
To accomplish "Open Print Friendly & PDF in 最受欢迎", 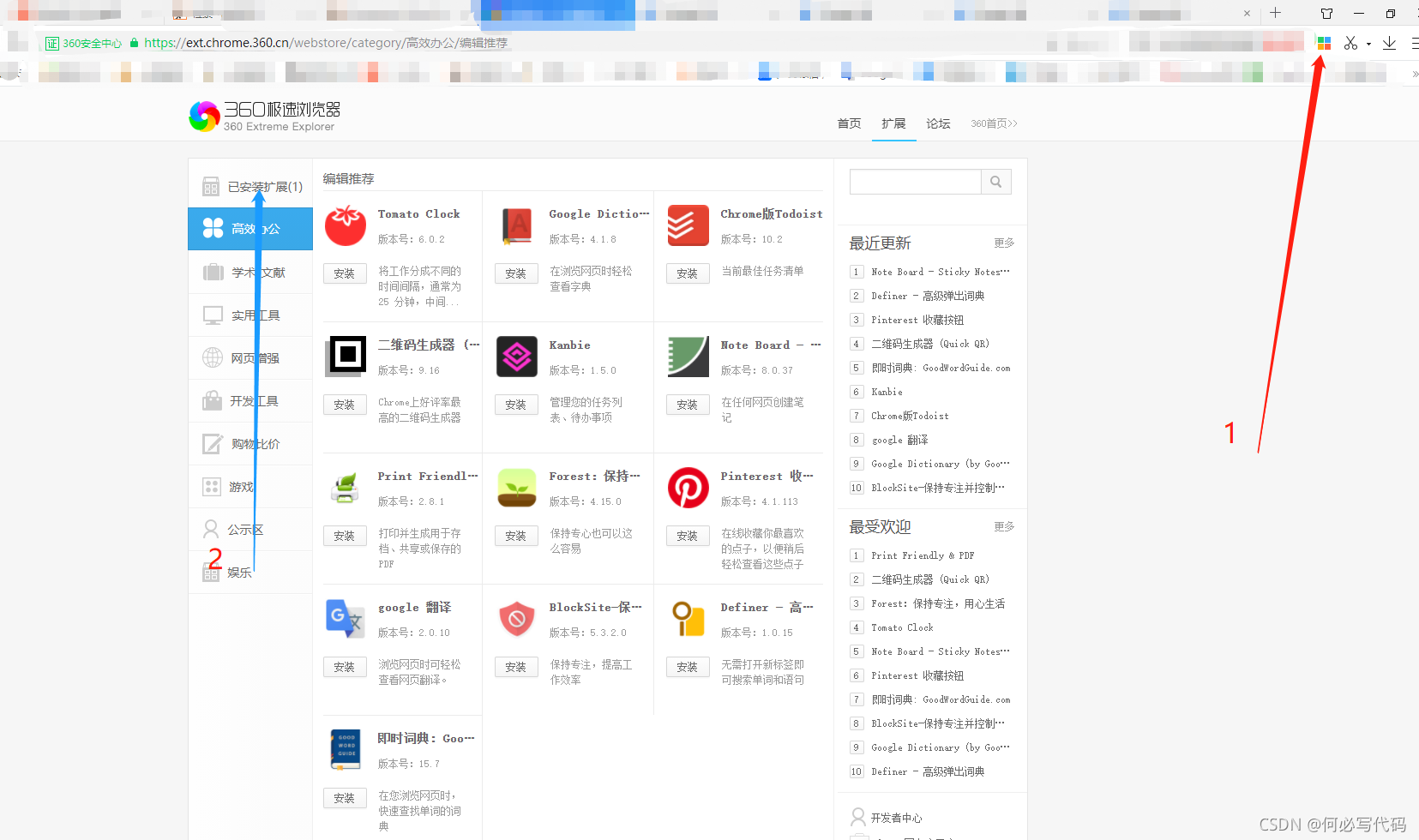I will click(923, 555).
